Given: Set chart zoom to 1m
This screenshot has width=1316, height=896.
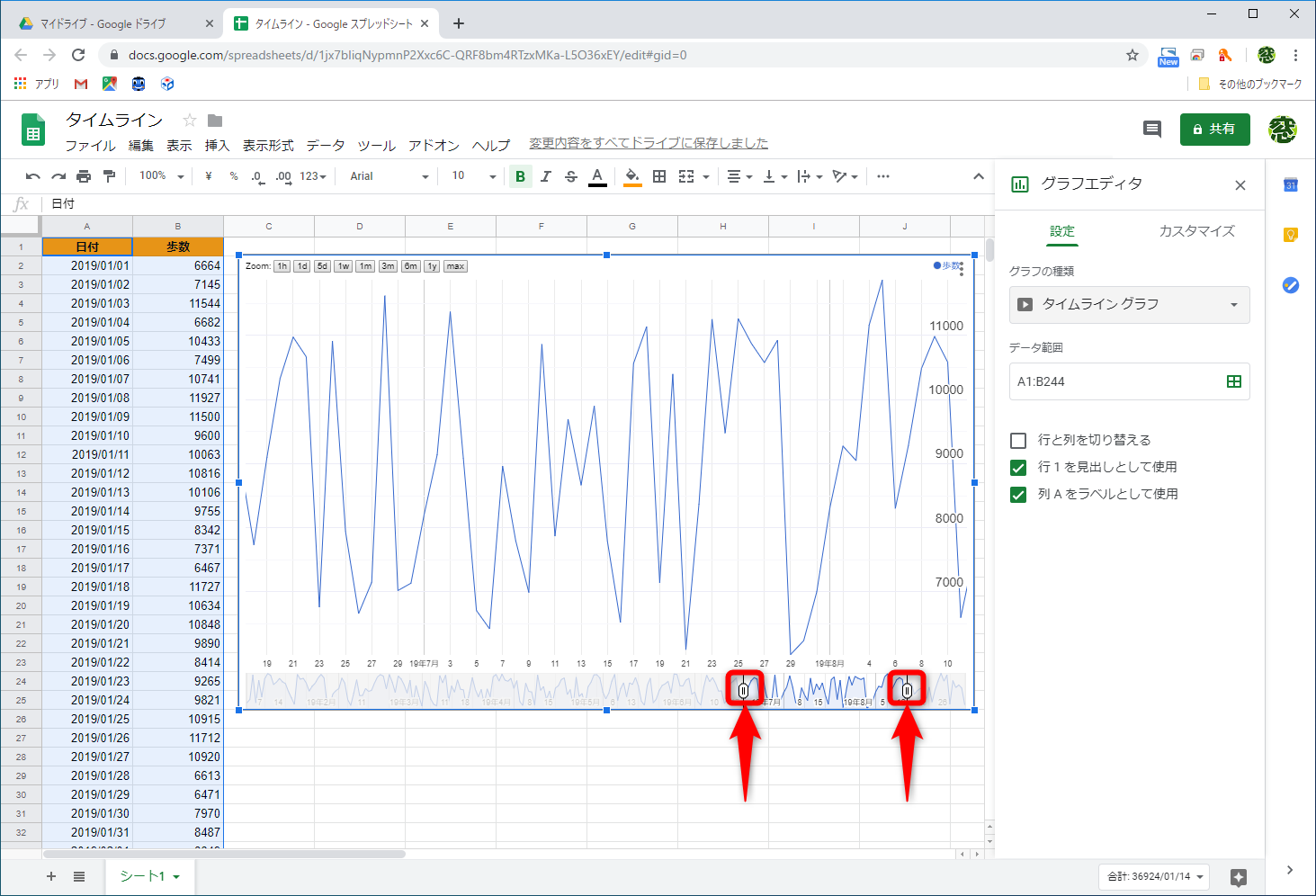Looking at the screenshot, I should point(365,266).
